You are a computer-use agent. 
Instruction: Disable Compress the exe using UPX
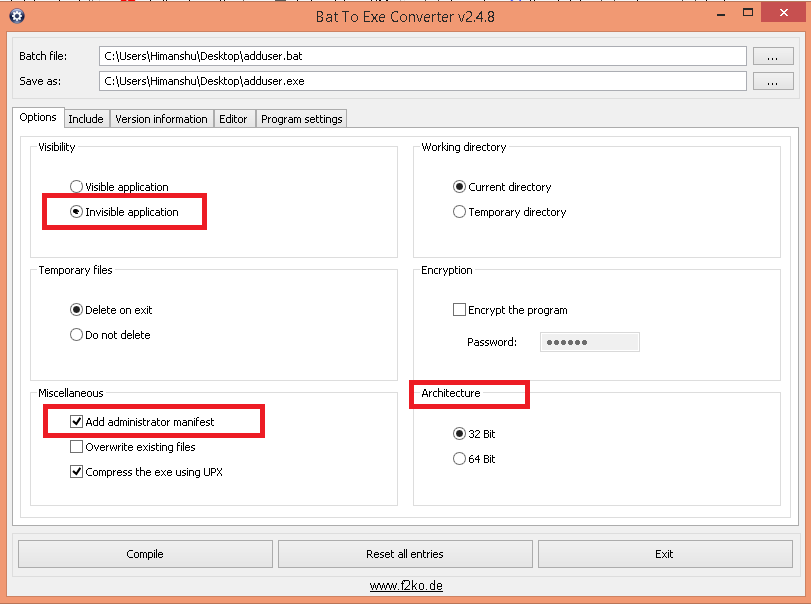tap(77, 471)
